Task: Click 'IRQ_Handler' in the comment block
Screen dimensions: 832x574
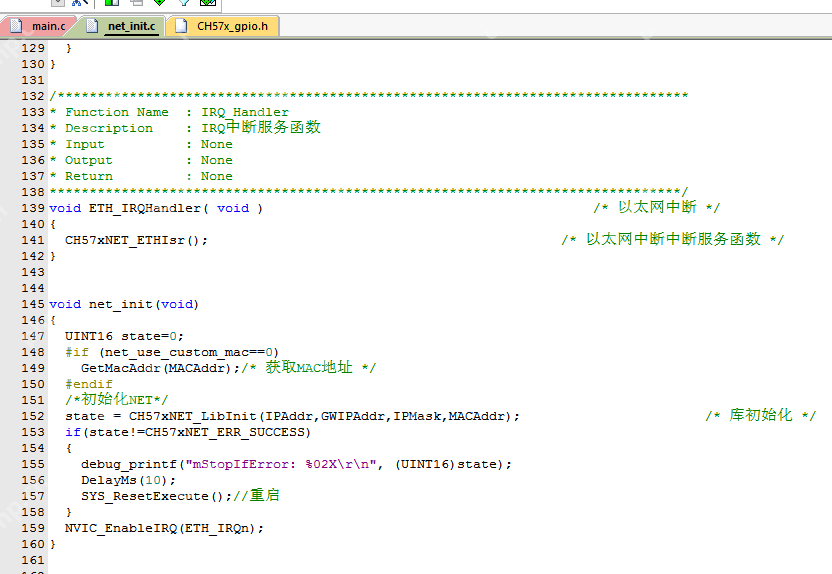Action: (x=245, y=112)
